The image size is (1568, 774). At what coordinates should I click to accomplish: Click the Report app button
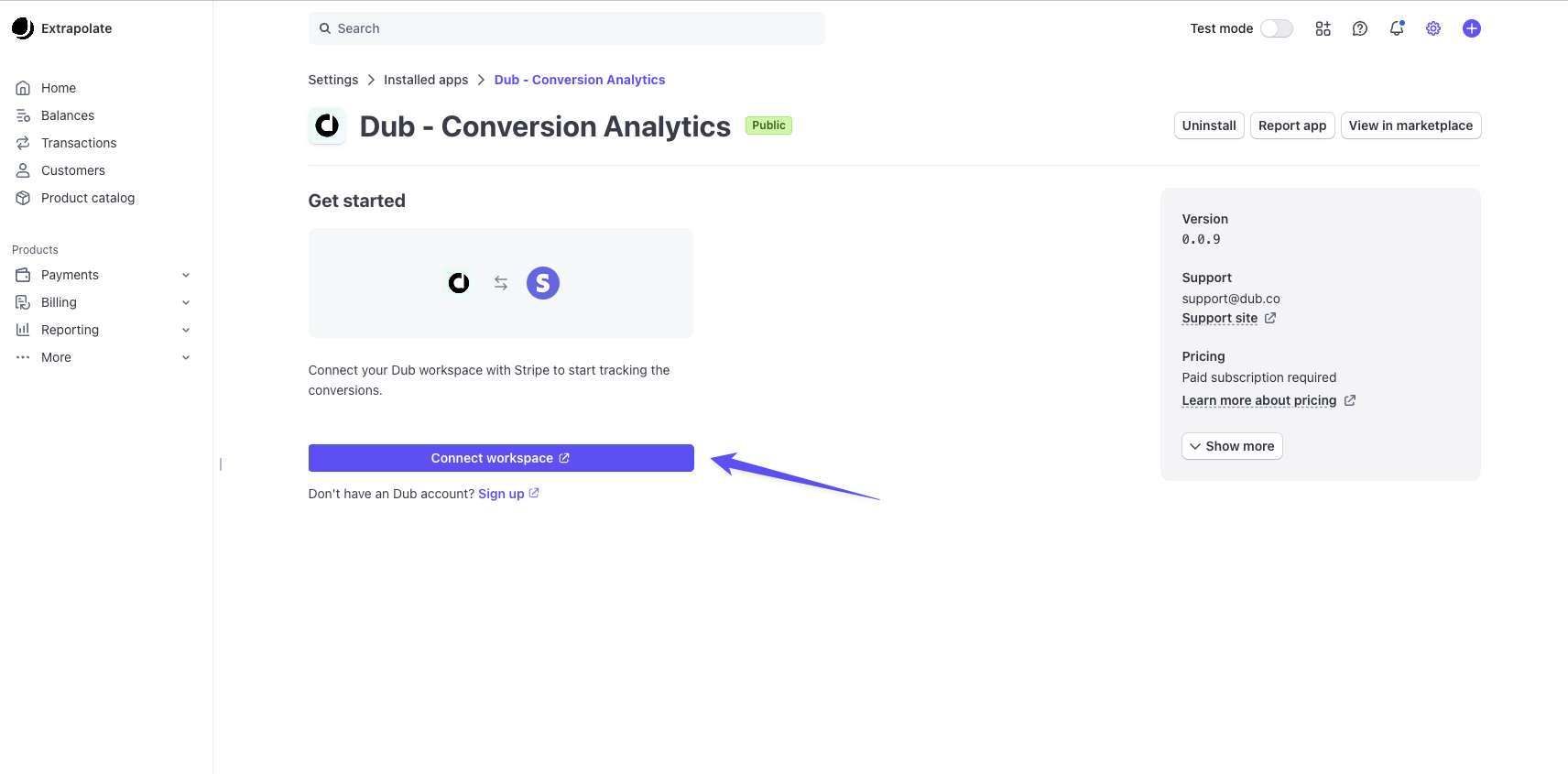click(x=1292, y=125)
